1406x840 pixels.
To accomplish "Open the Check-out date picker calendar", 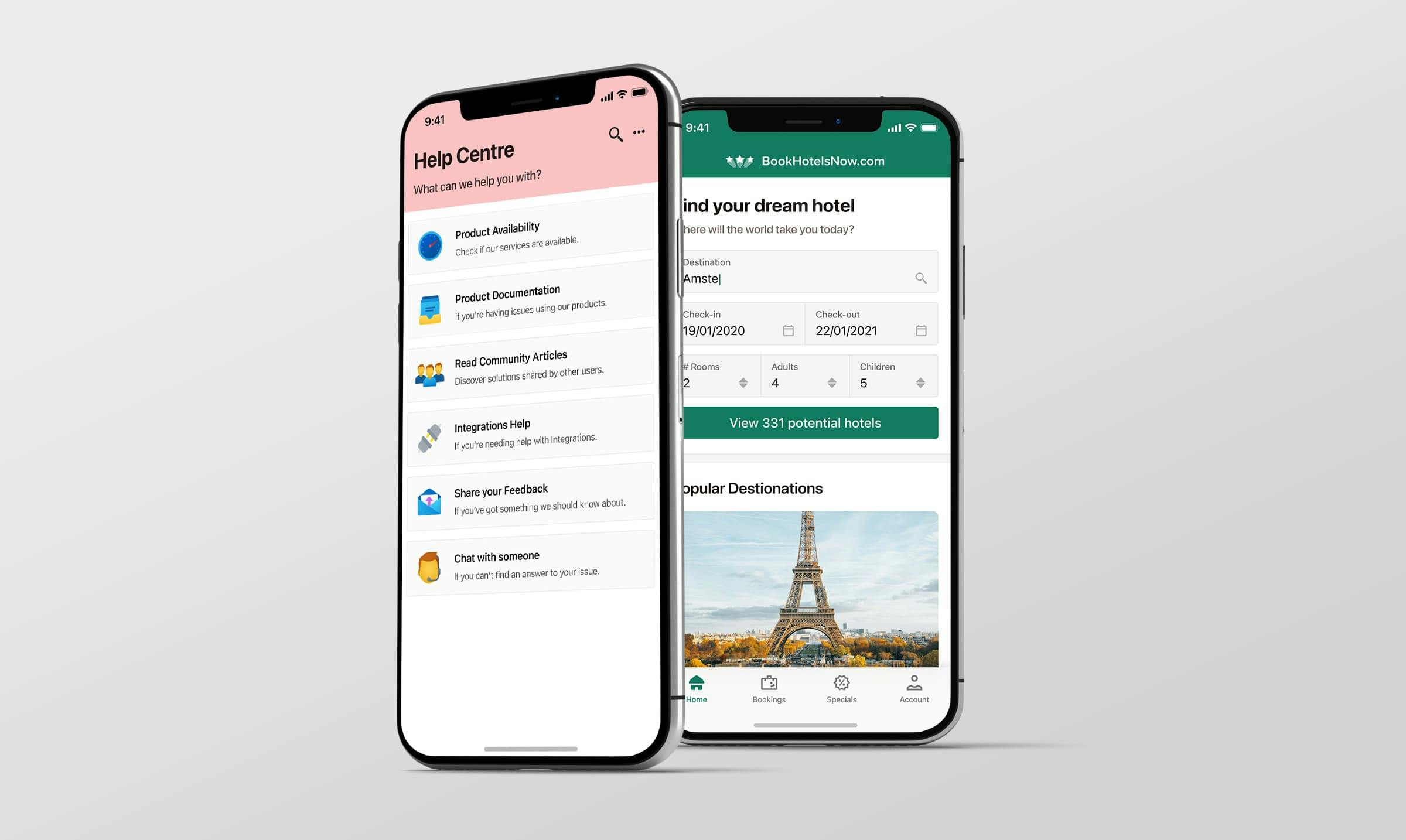I will [922, 330].
